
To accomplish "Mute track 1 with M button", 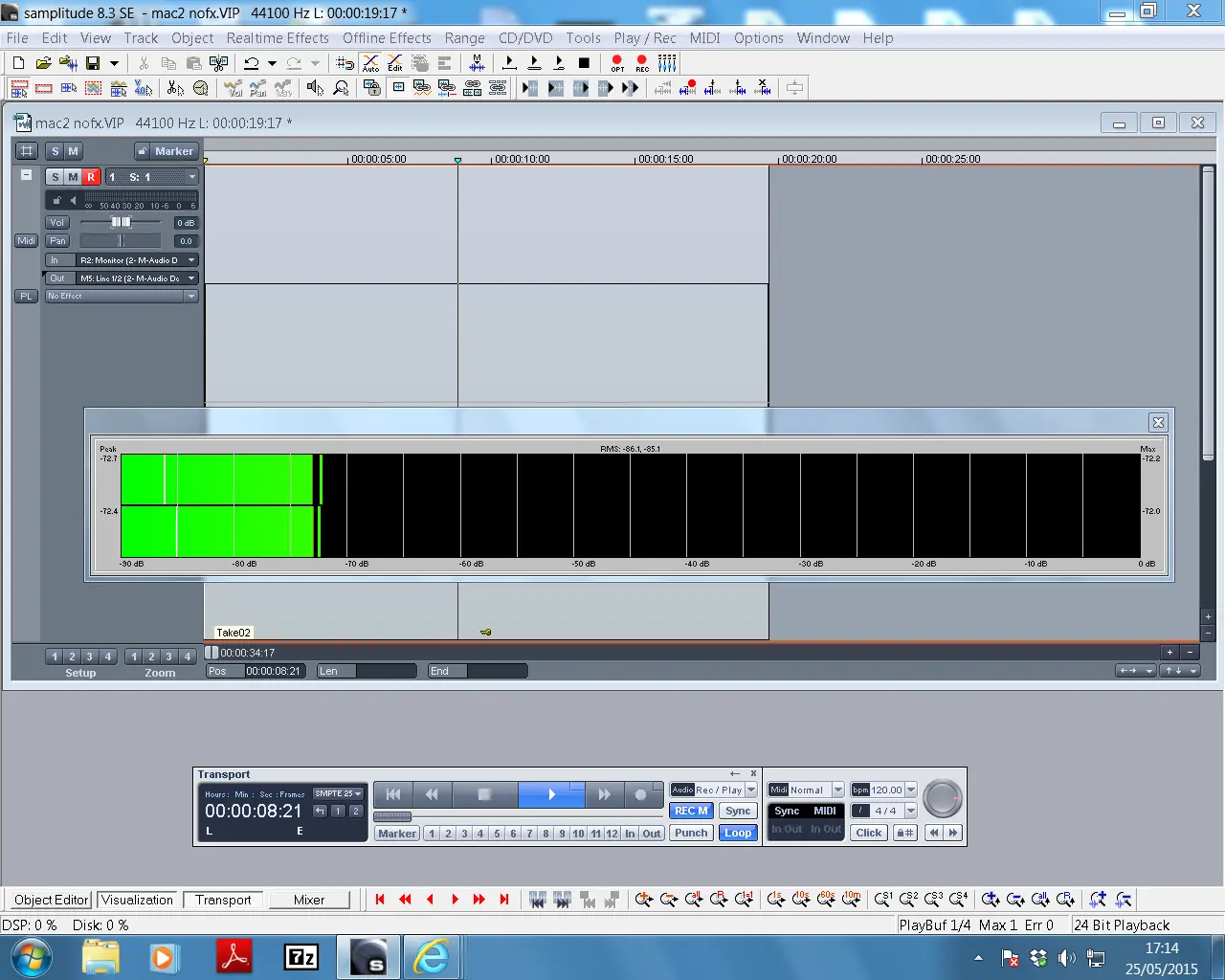I will [x=73, y=177].
